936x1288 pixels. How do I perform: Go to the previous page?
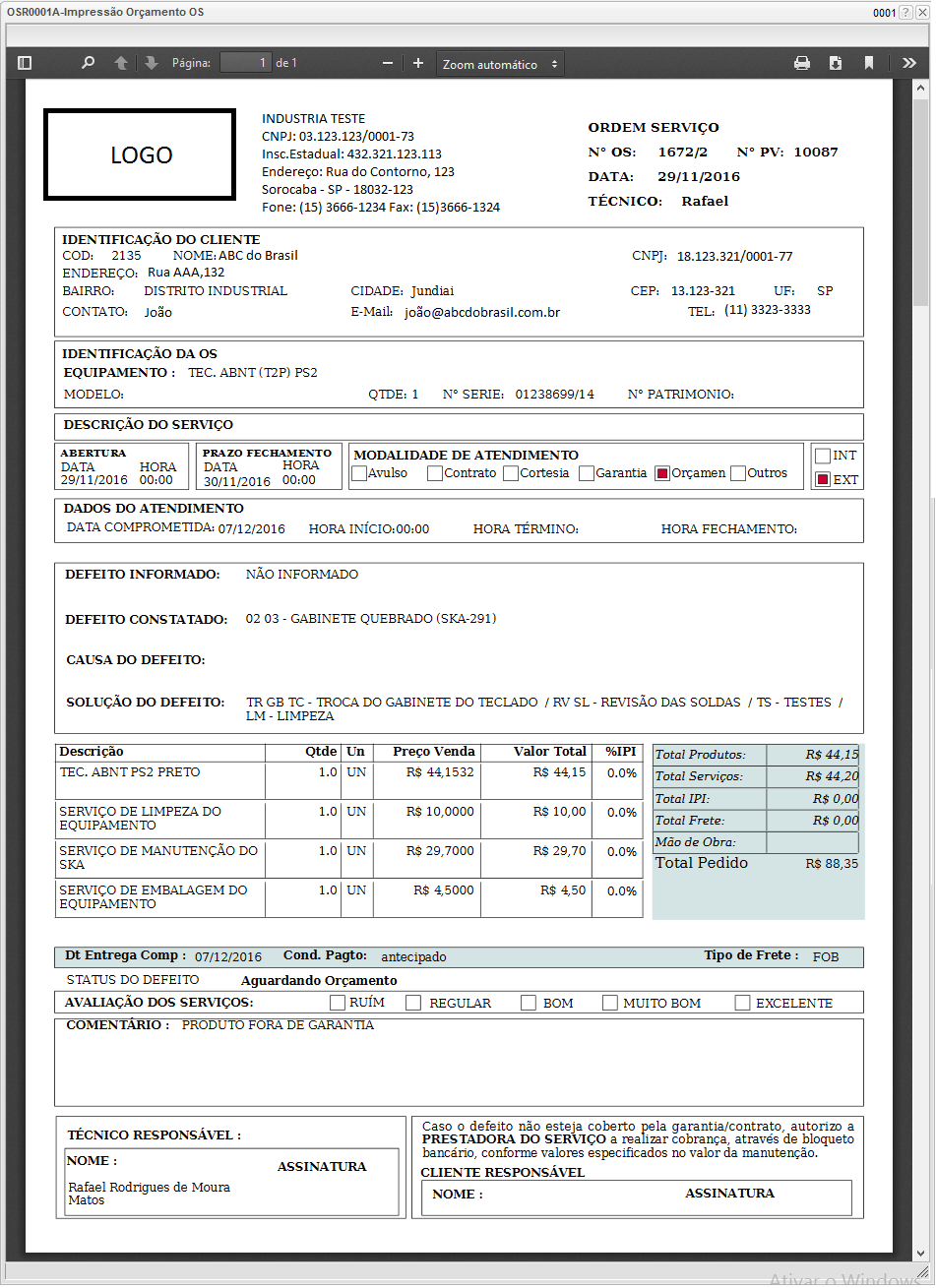[121, 63]
